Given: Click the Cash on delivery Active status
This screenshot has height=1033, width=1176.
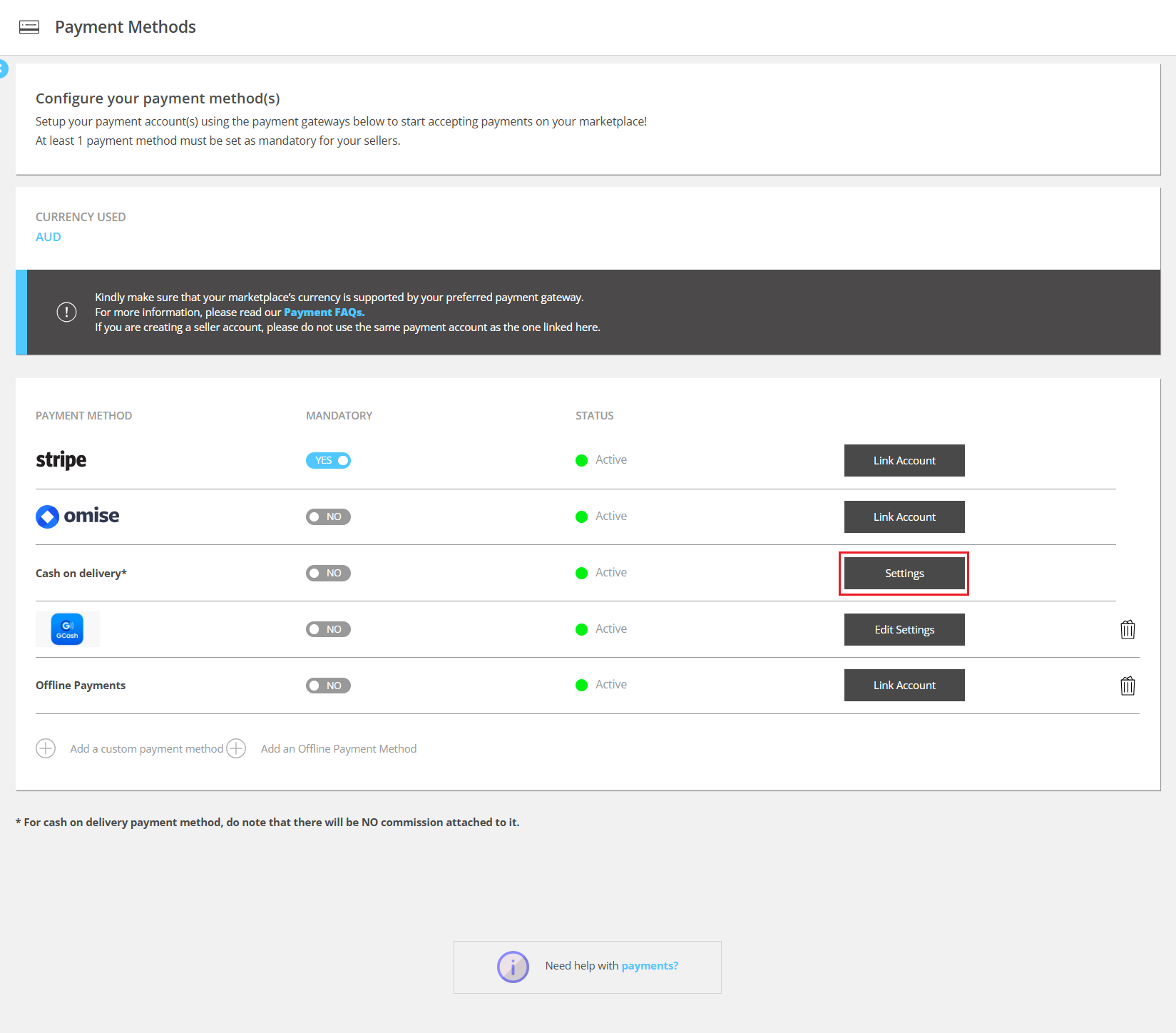Looking at the screenshot, I should tap(601, 573).
